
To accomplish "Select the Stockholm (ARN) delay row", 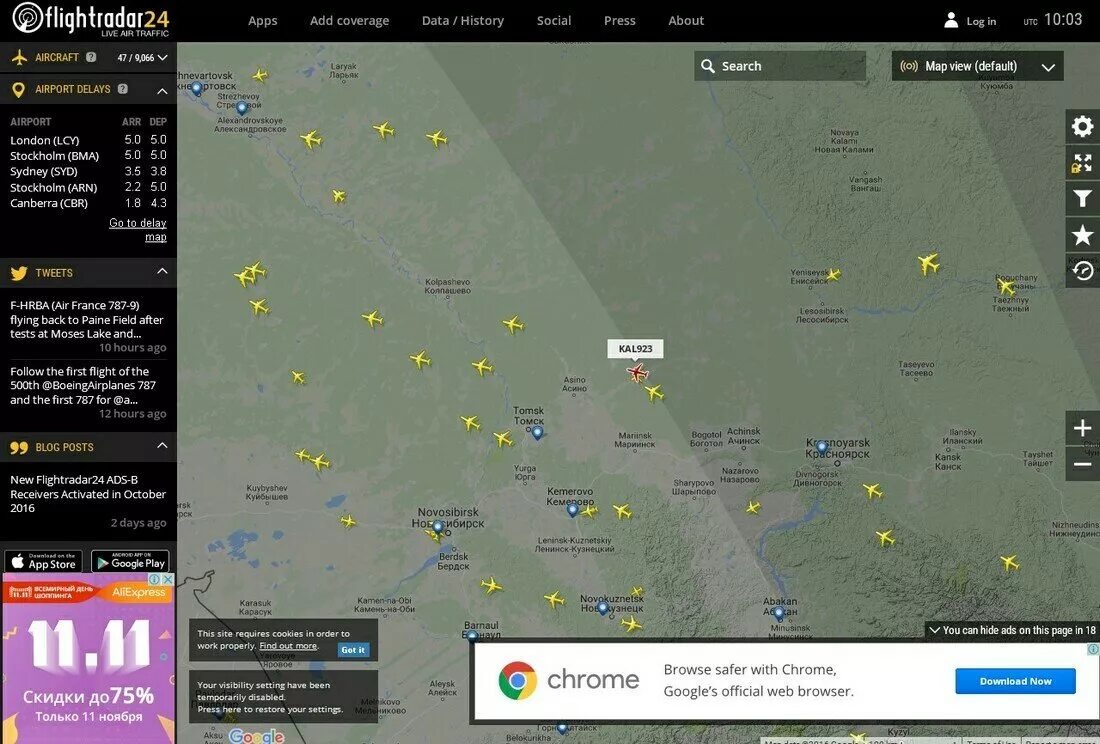I will pos(88,187).
